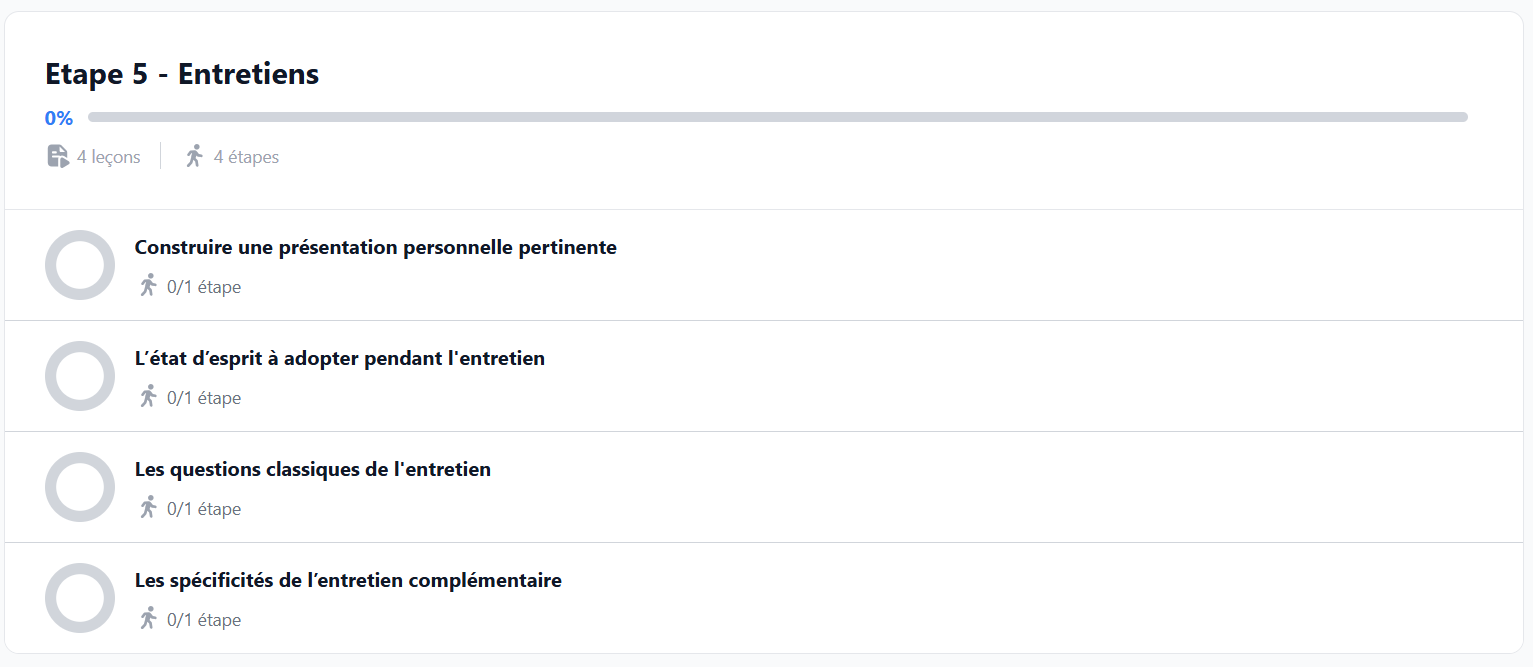Select the progress circle for 'Construire une présentation personnelle pertinente'
Viewport: 1533px width, 667px height.
coord(80,265)
